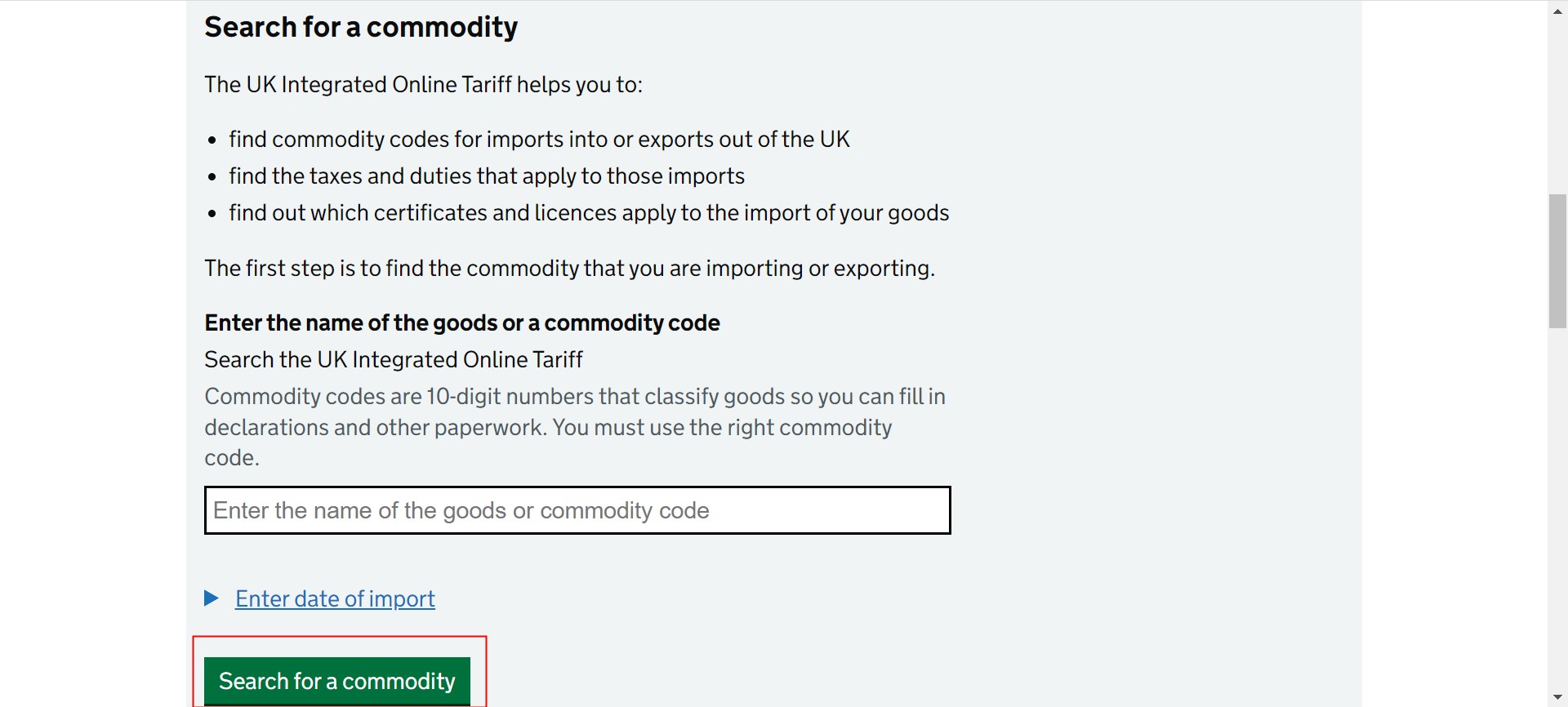Select the placeholder text in the search box

click(461, 510)
